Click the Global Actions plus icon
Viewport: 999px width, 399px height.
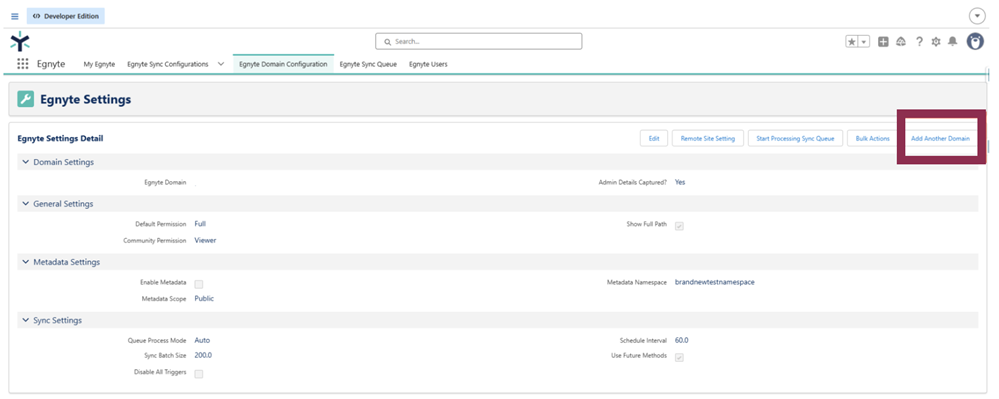point(883,41)
